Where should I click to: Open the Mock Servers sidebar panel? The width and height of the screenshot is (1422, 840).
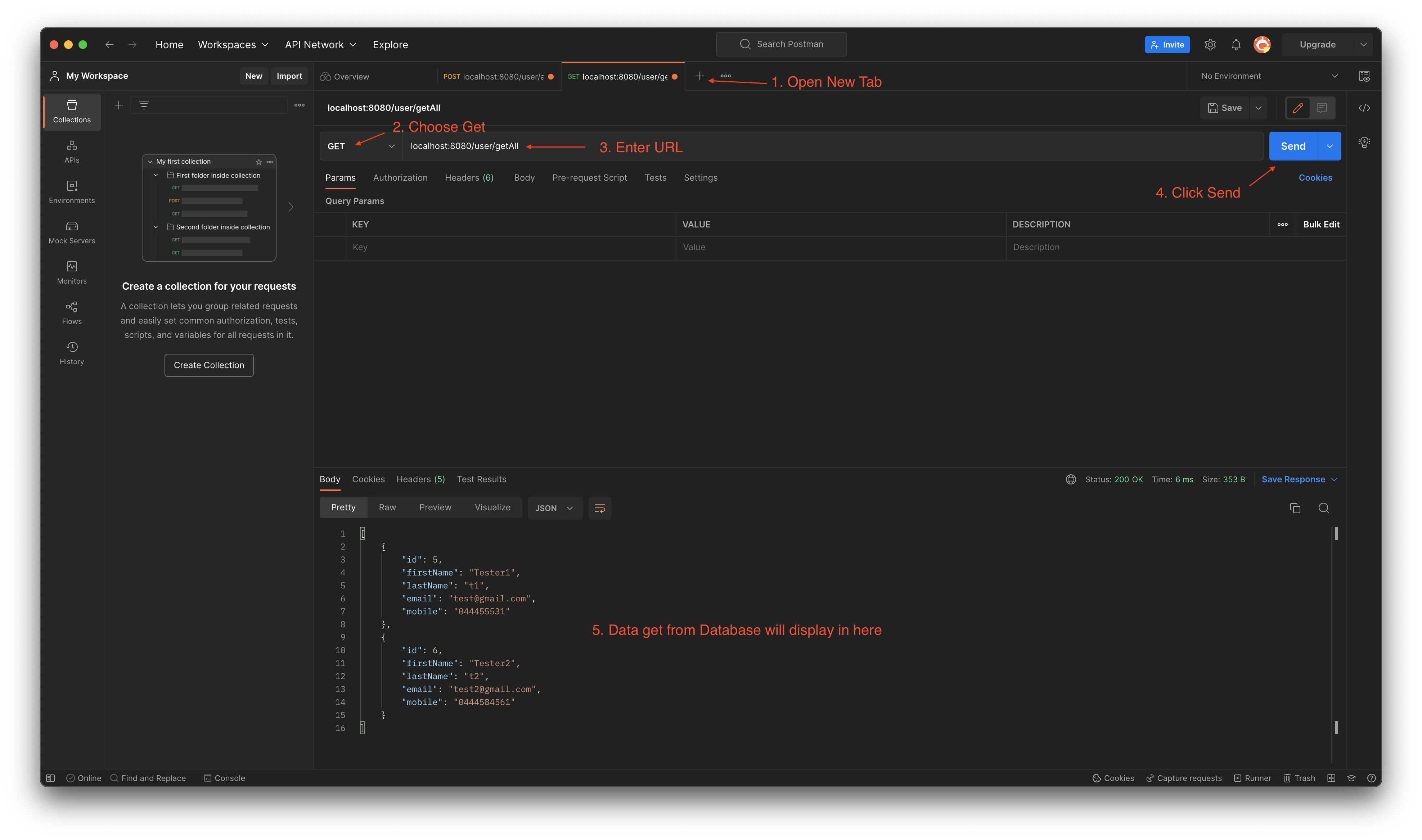tap(72, 232)
